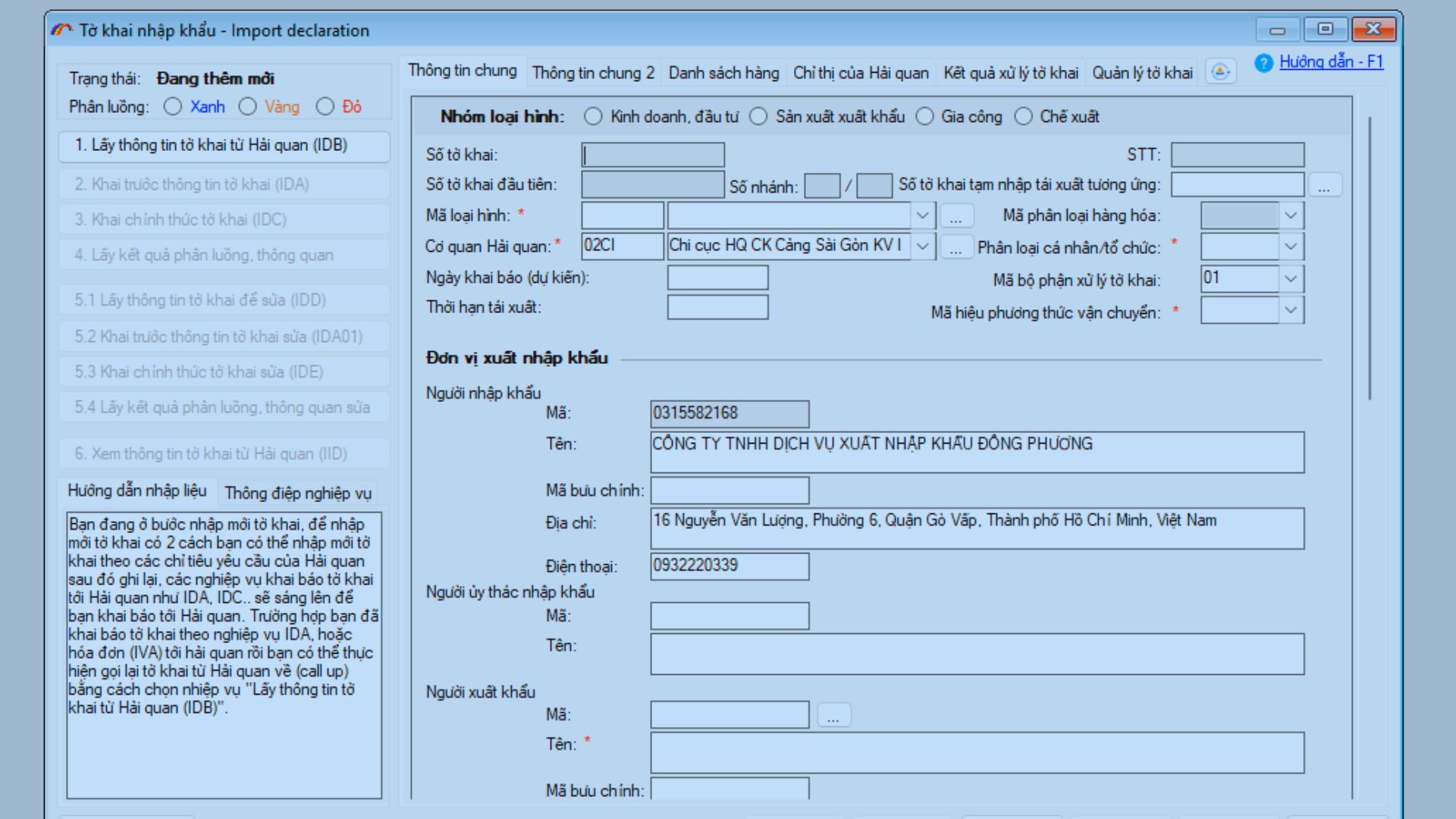Click the form's vertical scrollbar

click(1370, 258)
